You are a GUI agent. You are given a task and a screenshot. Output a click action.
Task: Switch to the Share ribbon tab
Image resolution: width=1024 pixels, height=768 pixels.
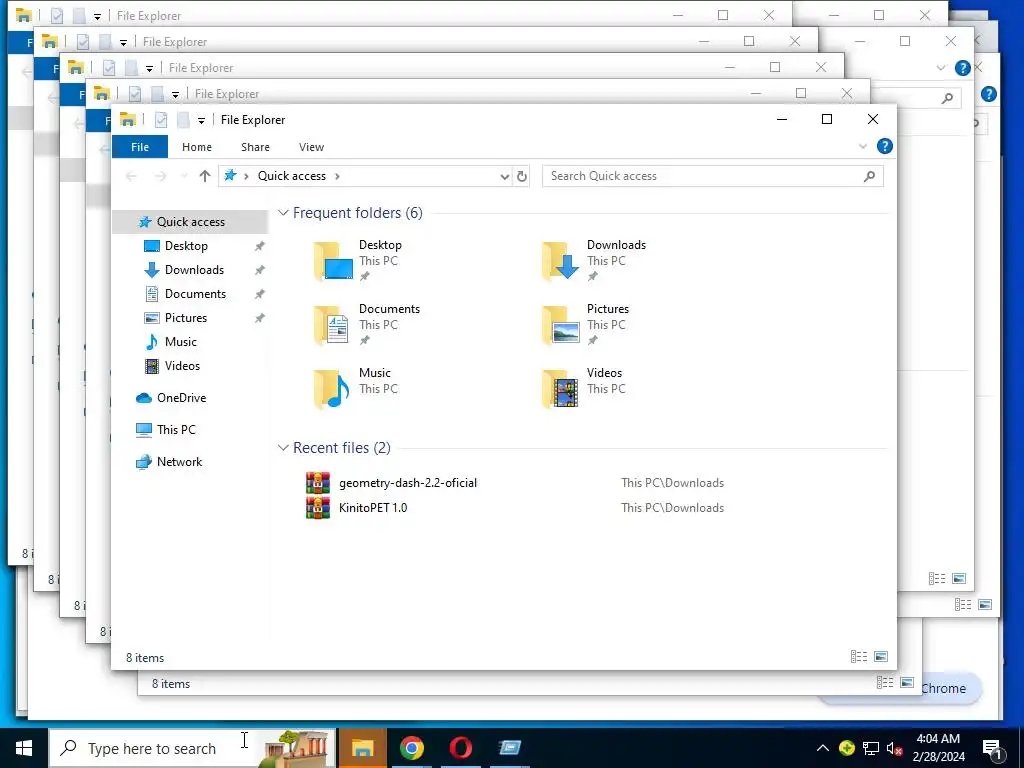click(x=255, y=147)
